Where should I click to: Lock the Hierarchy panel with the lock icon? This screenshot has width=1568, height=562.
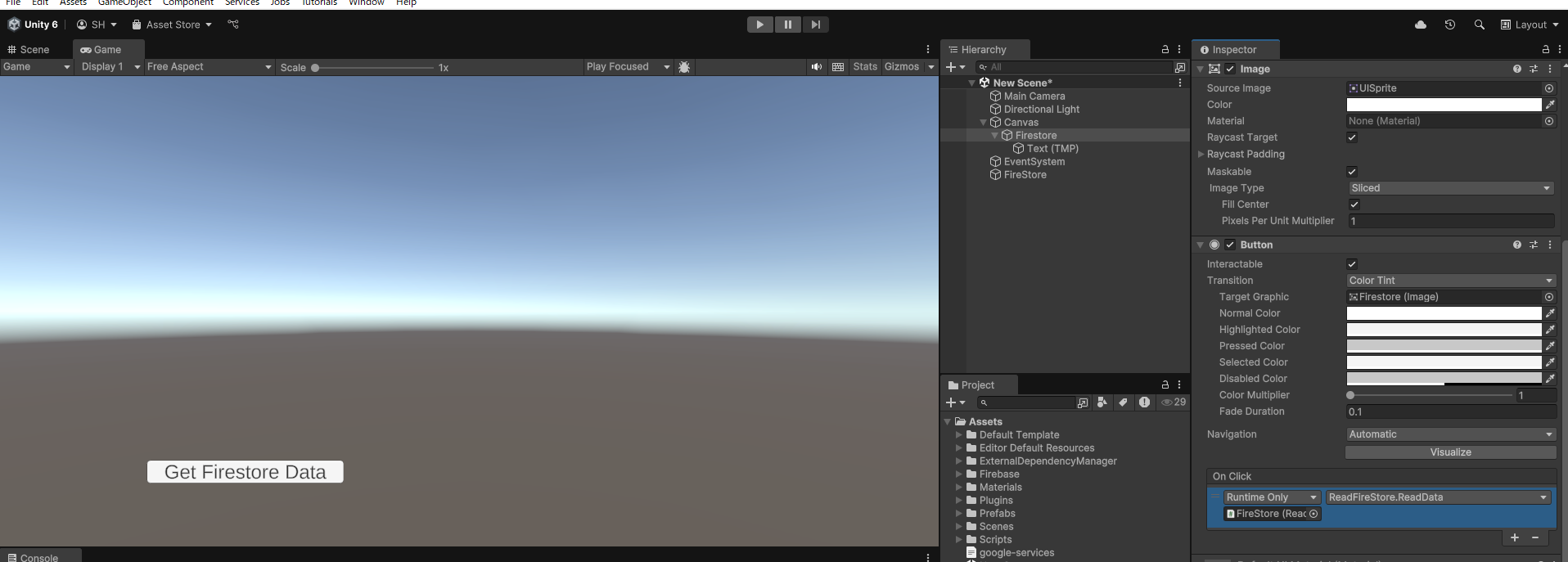(1165, 50)
